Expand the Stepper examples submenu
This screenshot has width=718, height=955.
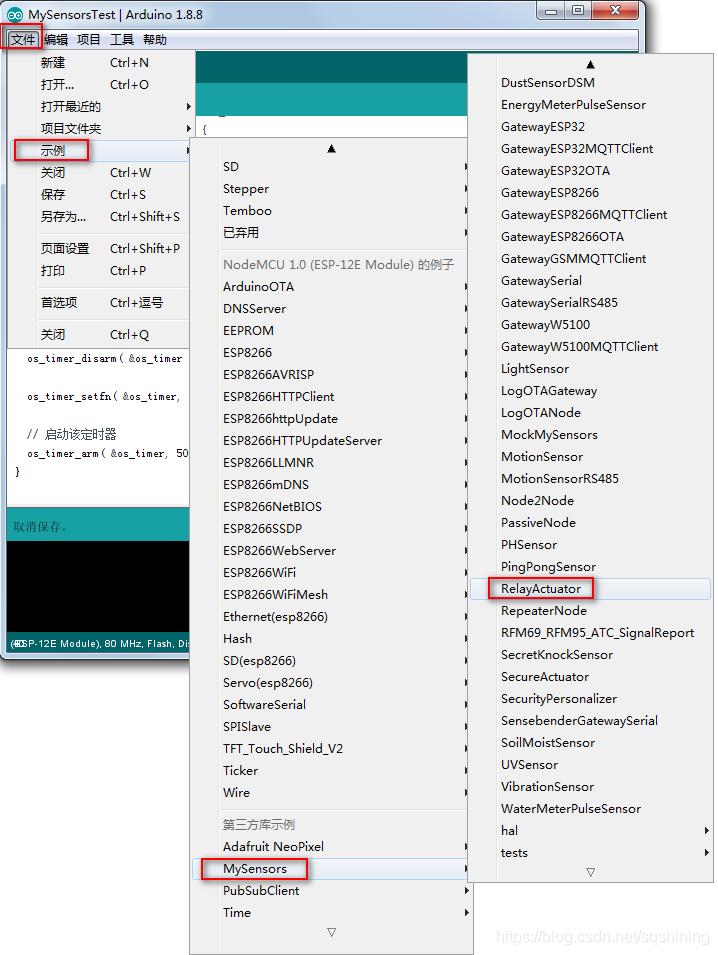click(x=331, y=189)
